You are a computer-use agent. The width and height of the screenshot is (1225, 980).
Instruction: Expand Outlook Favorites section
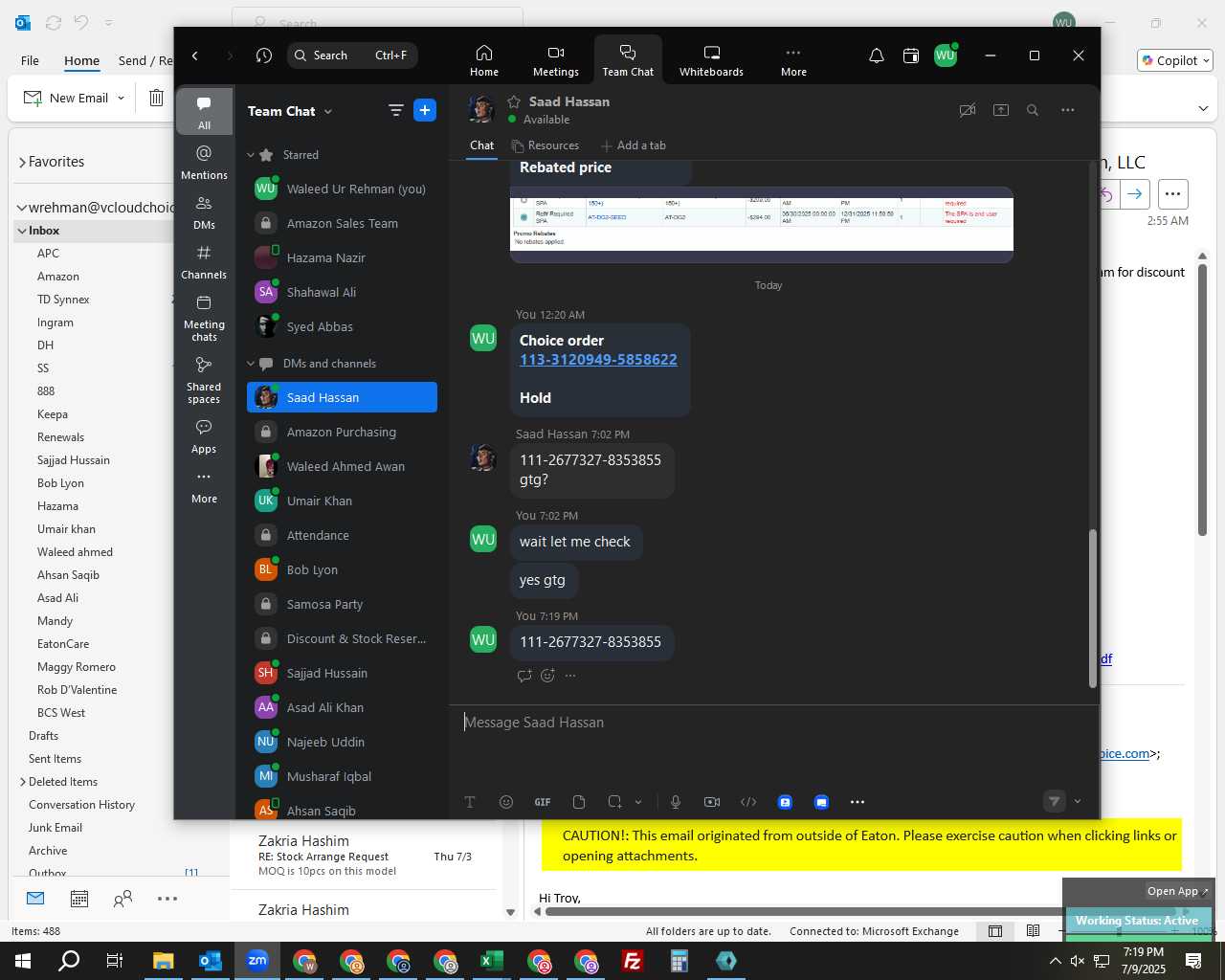click(22, 163)
